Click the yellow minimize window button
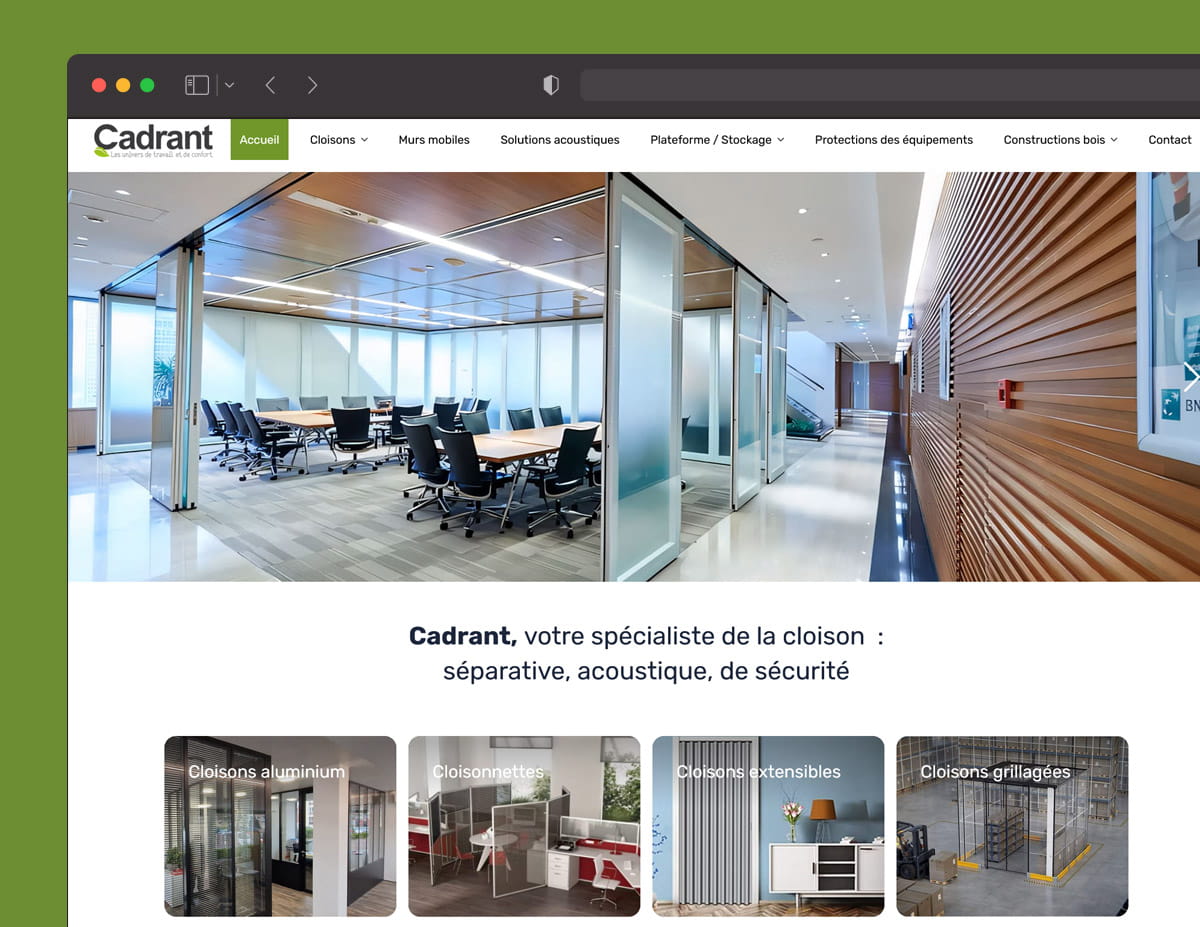Viewport: 1200px width, 927px height. click(x=123, y=85)
